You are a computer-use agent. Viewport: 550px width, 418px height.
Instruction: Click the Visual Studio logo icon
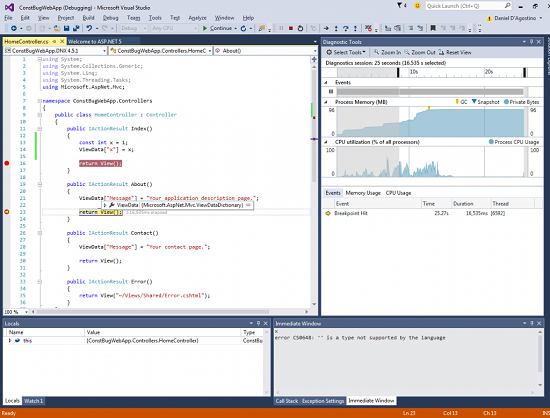(x=9, y=7)
